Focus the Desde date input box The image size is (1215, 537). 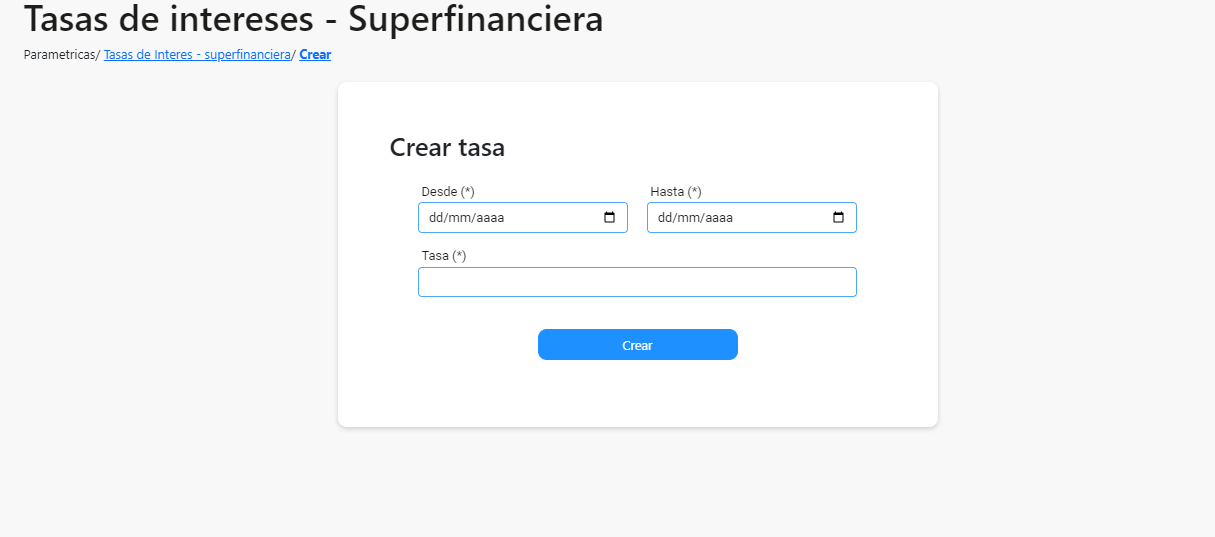(x=523, y=218)
